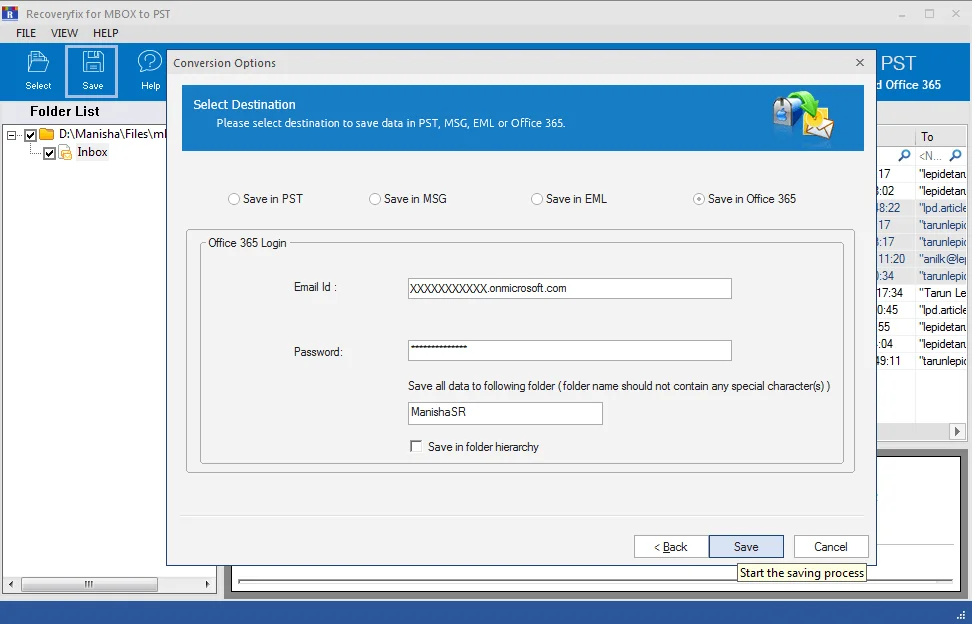Collapse the D:\Manisha tree node

click(11, 134)
